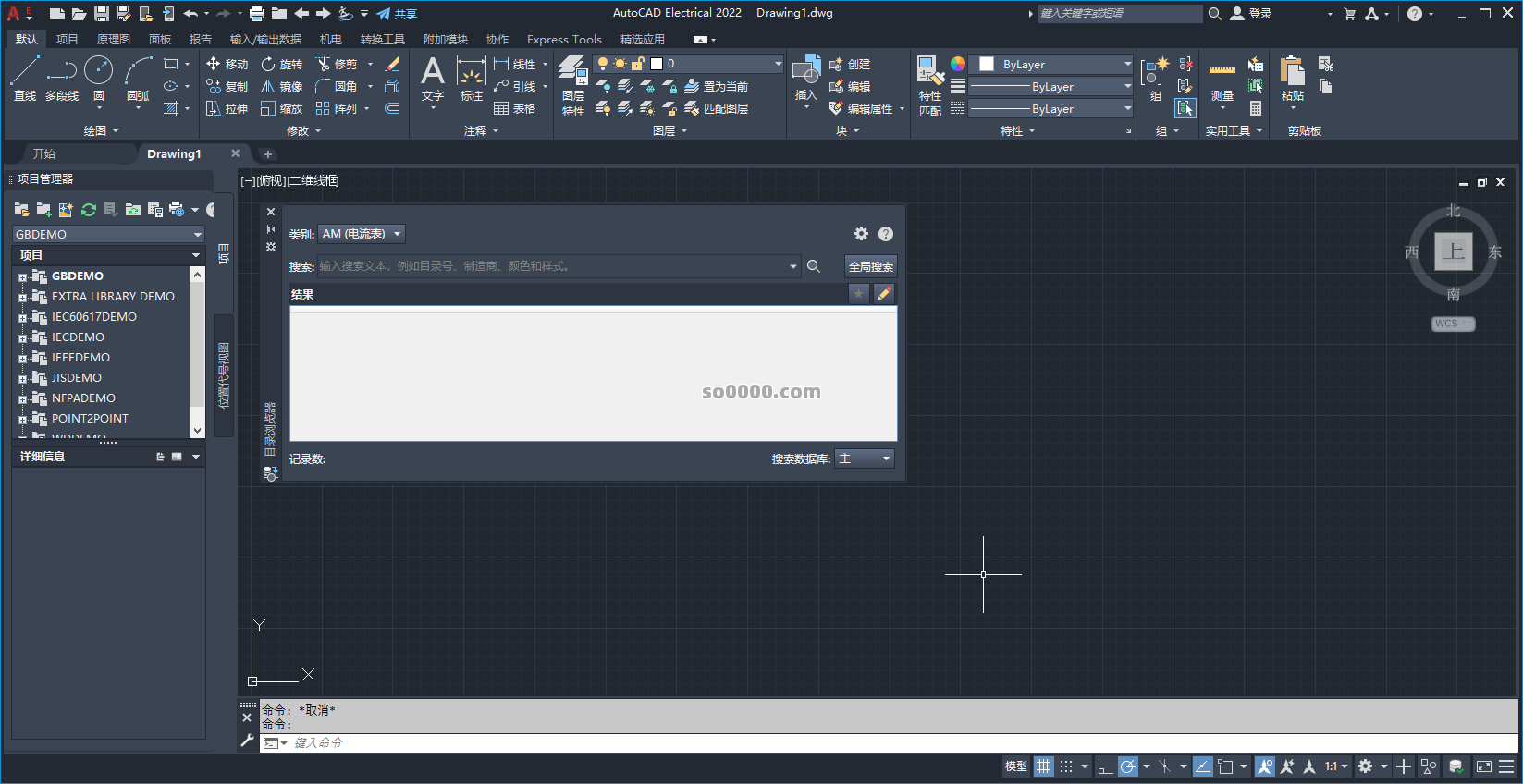This screenshot has height=784, width=1523.
Task: Choose the 旋转 (Rotate) tool
Action: (282, 64)
